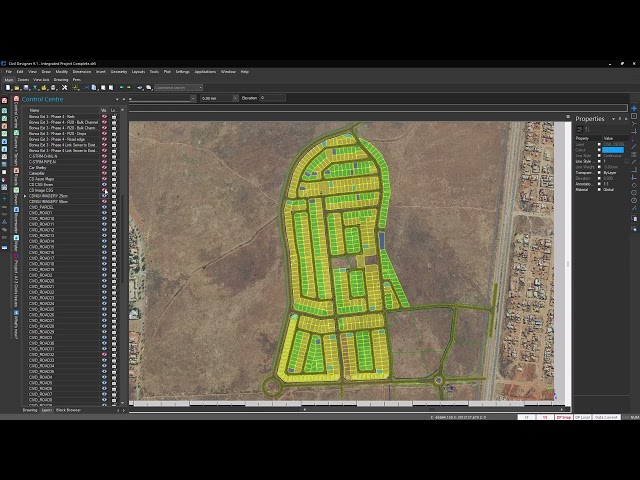Image resolution: width=640 pixels, height=480 pixels.
Task: Click the Control Centre vertical scrollbar
Action: pos(122,239)
